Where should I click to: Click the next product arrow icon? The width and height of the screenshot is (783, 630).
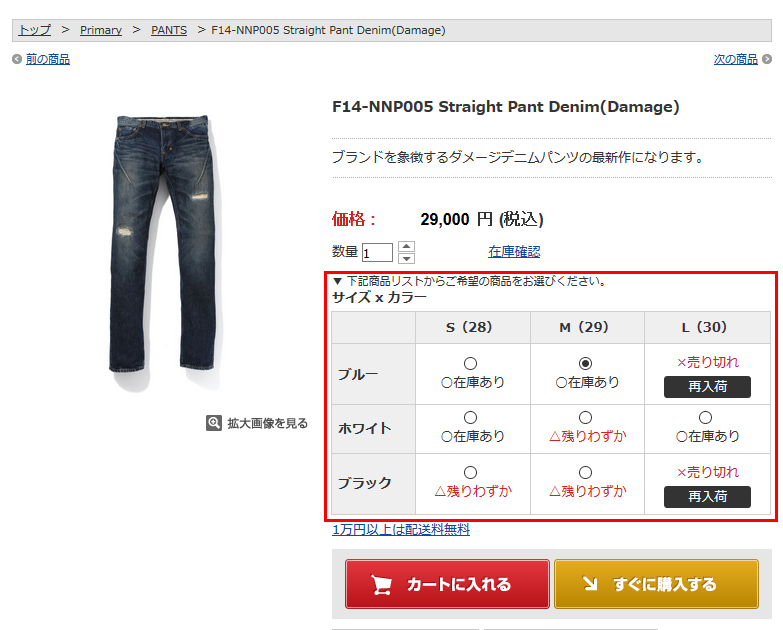click(767, 59)
